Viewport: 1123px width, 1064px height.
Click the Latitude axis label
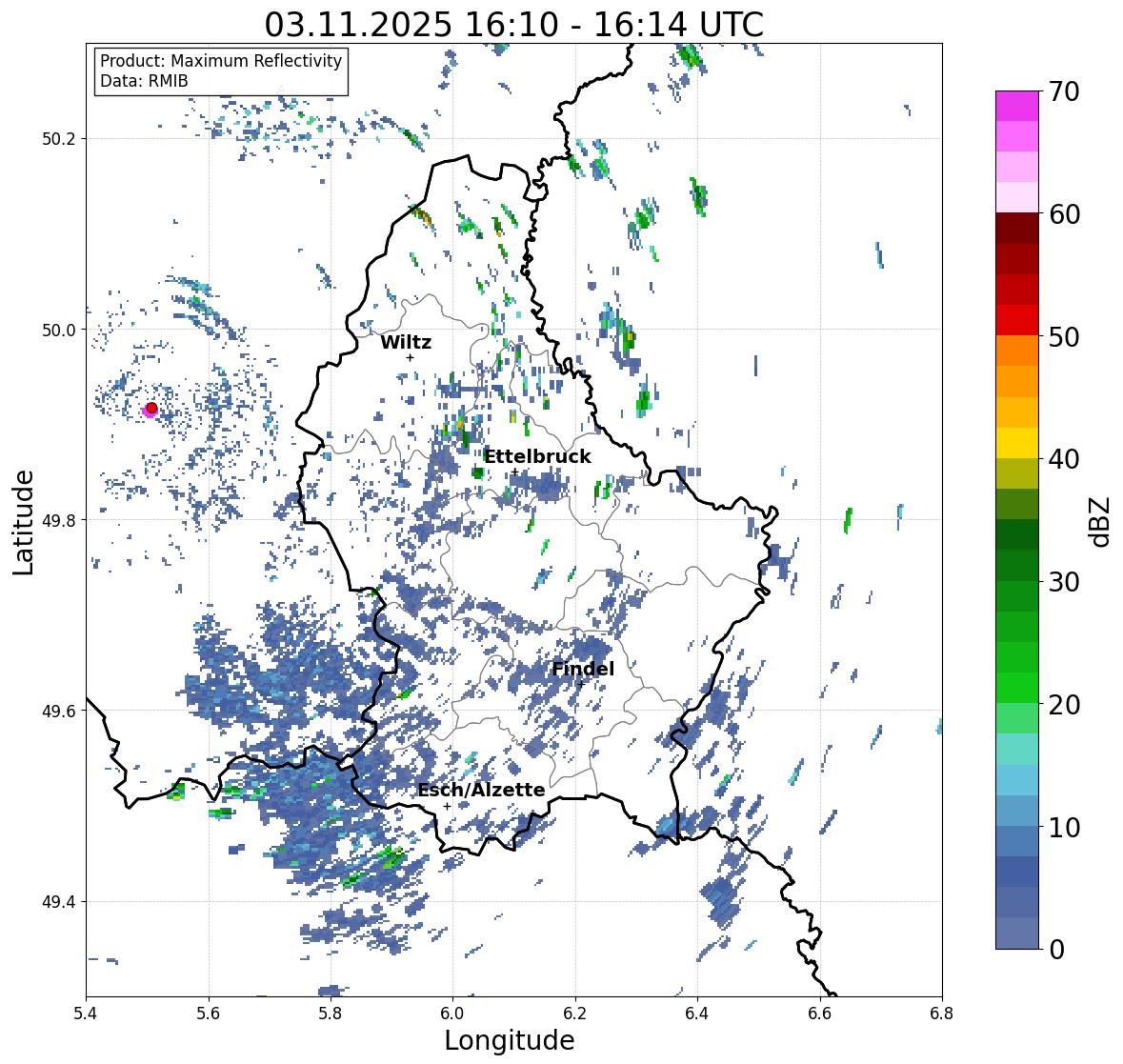click(24, 523)
